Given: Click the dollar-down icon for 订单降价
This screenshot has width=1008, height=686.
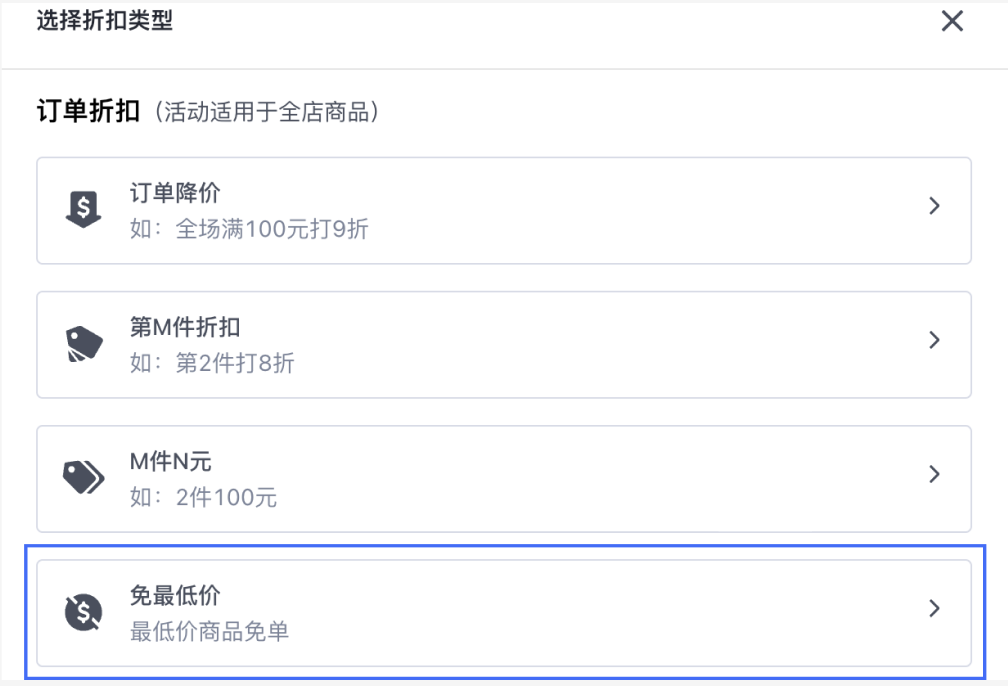Looking at the screenshot, I should tap(84, 209).
